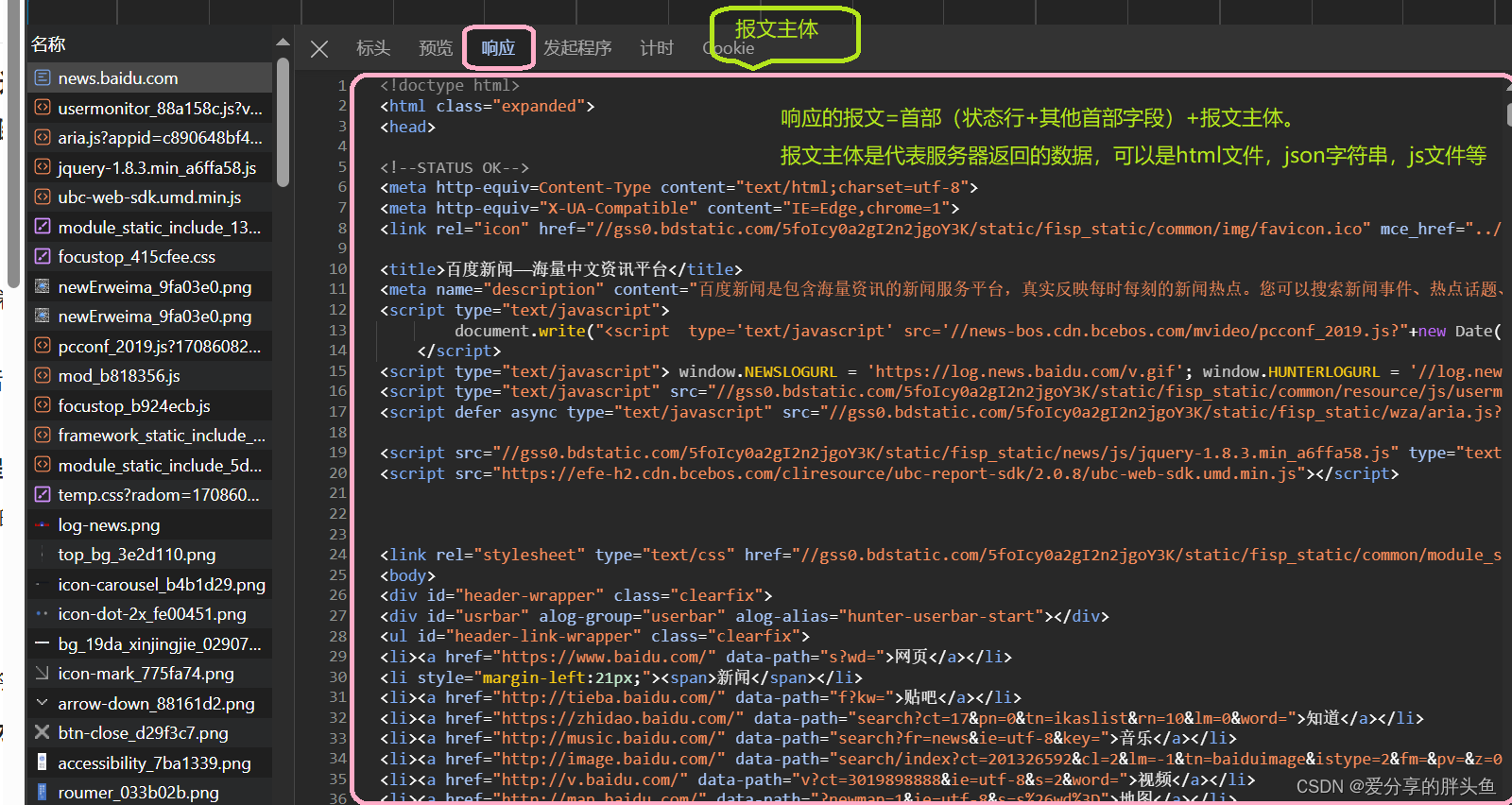Click scroll-up arrow of request list
Viewport: 1512px width, 805px height.
[x=283, y=43]
